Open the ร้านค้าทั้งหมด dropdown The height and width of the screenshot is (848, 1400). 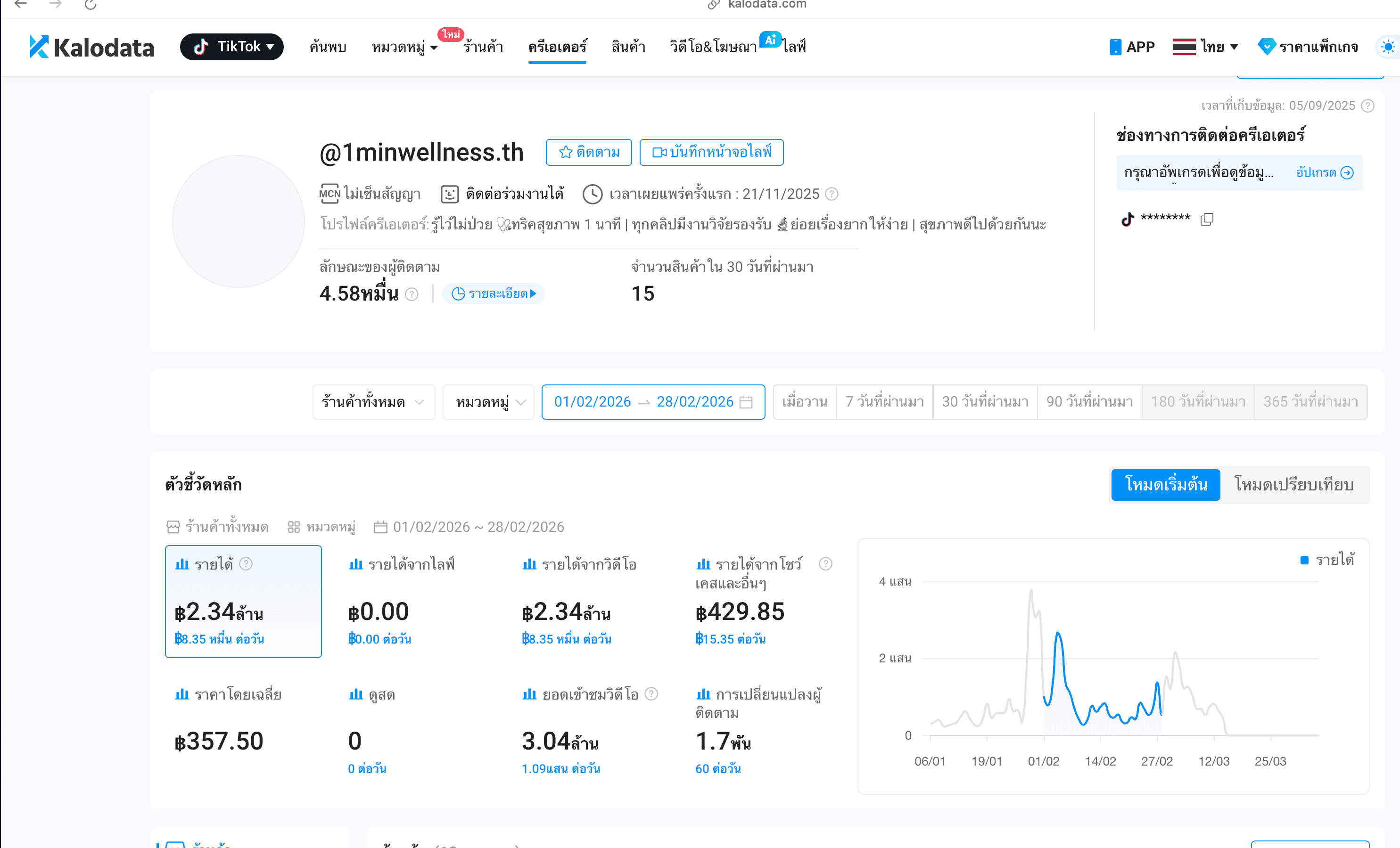pyautogui.click(x=374, y=402)
